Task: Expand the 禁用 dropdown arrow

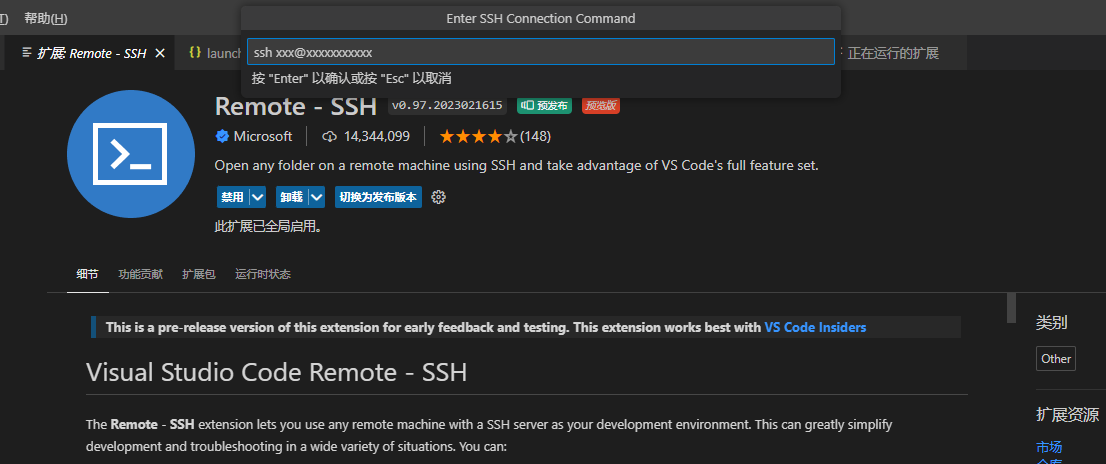Action: click(257, 197)
